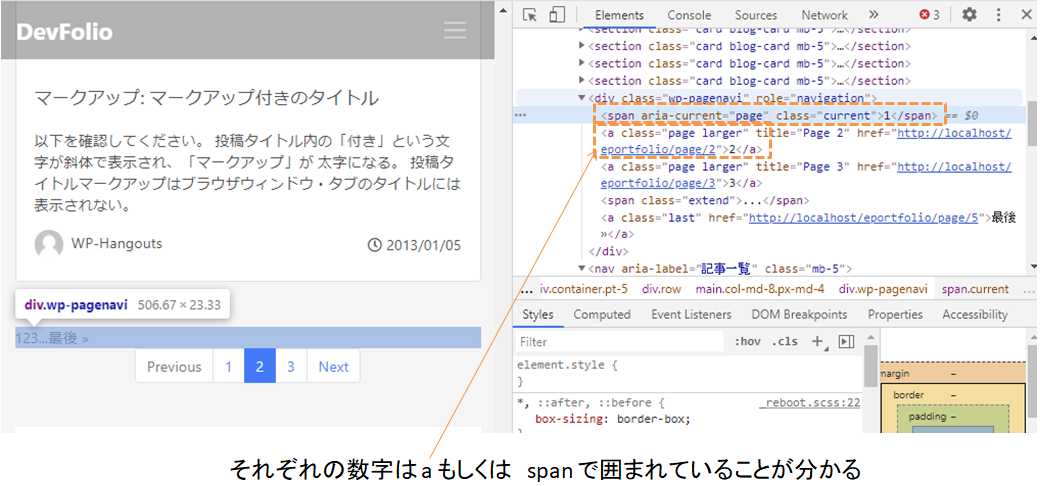Switch to the Elements tab
The height and width of the screenshot is (486, 1040).
pos(619,15)
